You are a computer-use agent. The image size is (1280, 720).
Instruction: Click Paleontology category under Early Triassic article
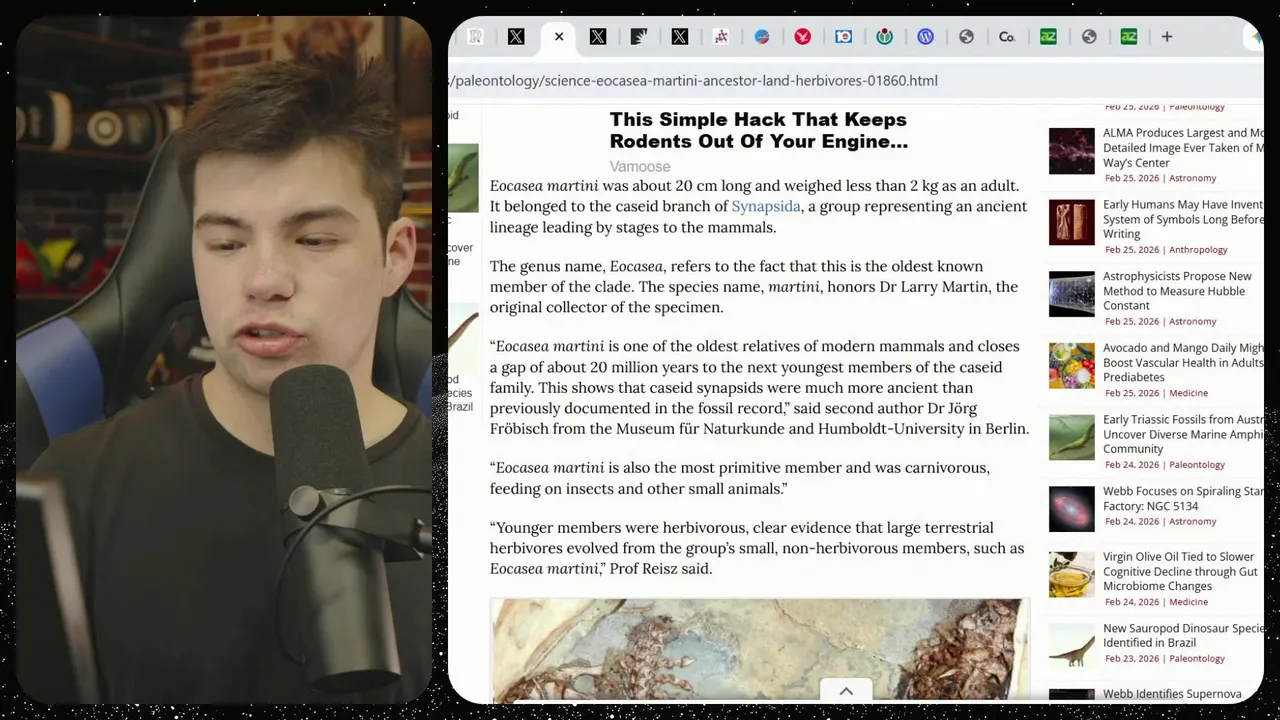click(x=1197, y=465)
